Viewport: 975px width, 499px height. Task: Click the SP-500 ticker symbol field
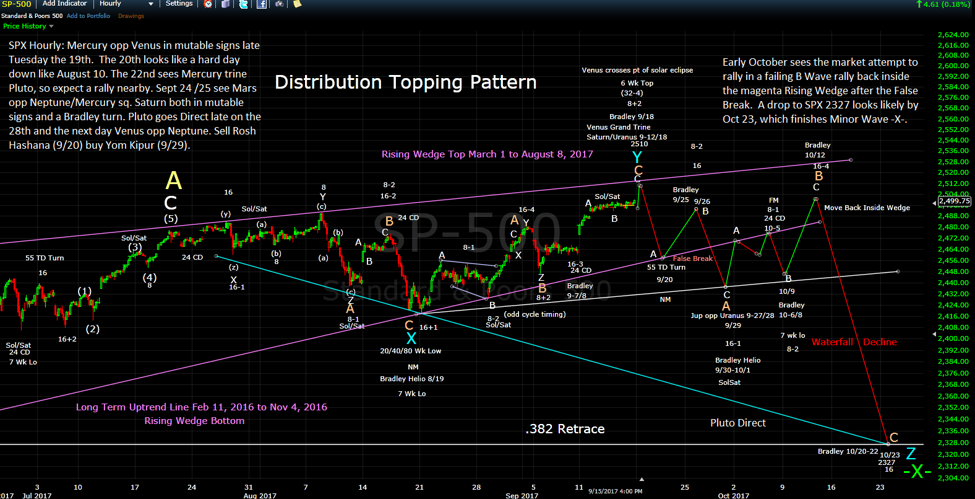pos(17,4)
